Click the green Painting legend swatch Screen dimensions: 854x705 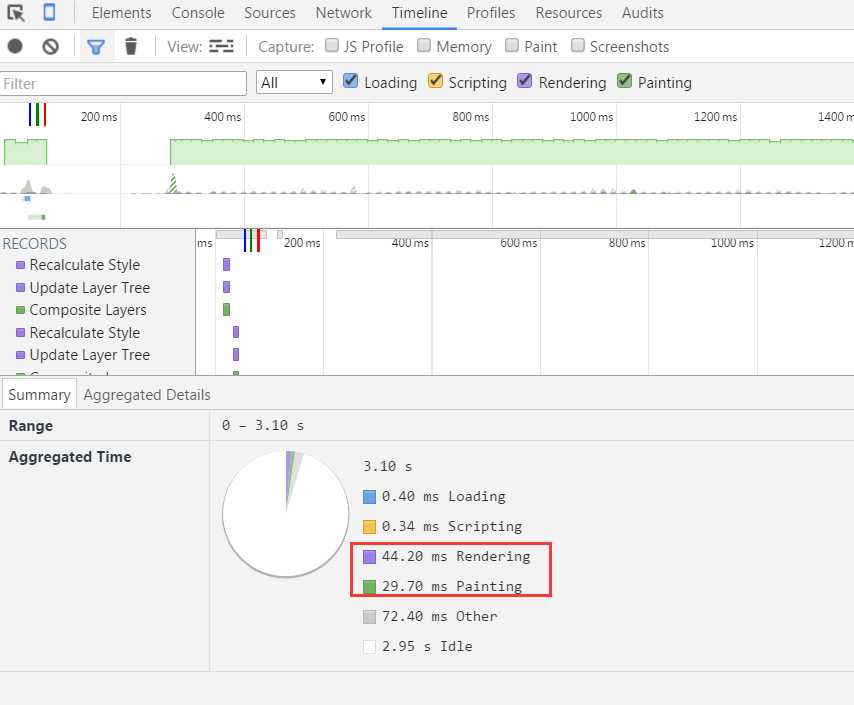tap(369, 587)
